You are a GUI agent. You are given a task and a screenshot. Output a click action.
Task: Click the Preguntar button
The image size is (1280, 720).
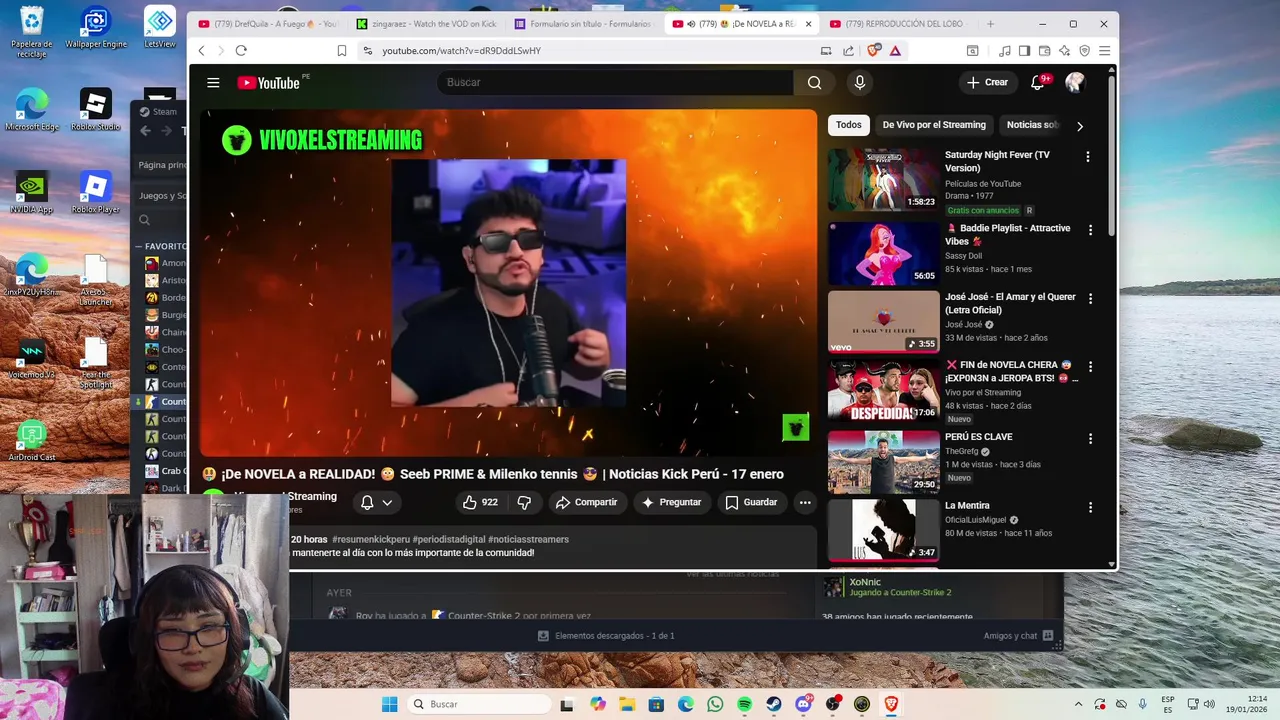[x=671, y=502]
